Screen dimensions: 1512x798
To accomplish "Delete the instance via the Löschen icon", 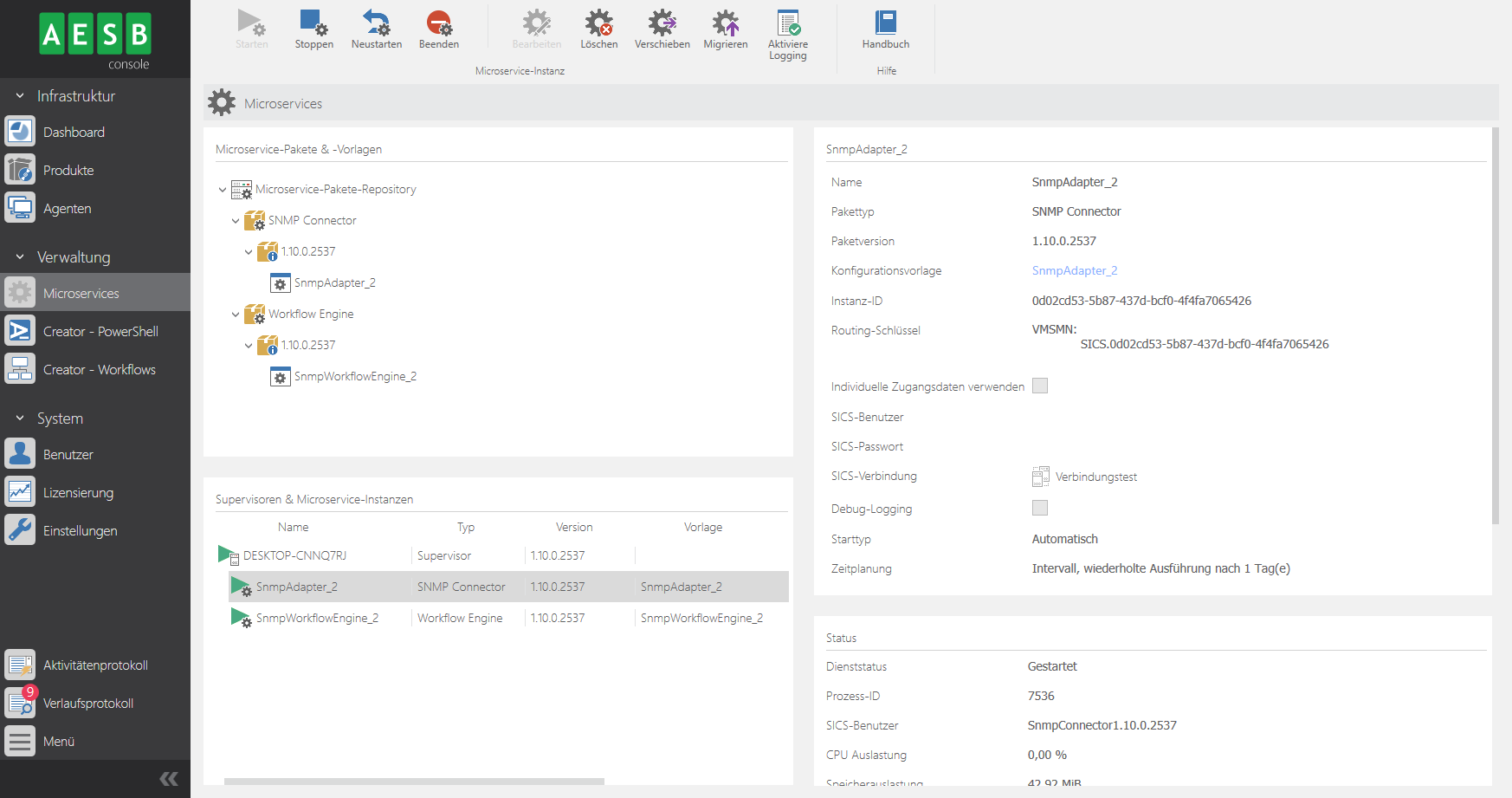I will click(x=598, y=24).
